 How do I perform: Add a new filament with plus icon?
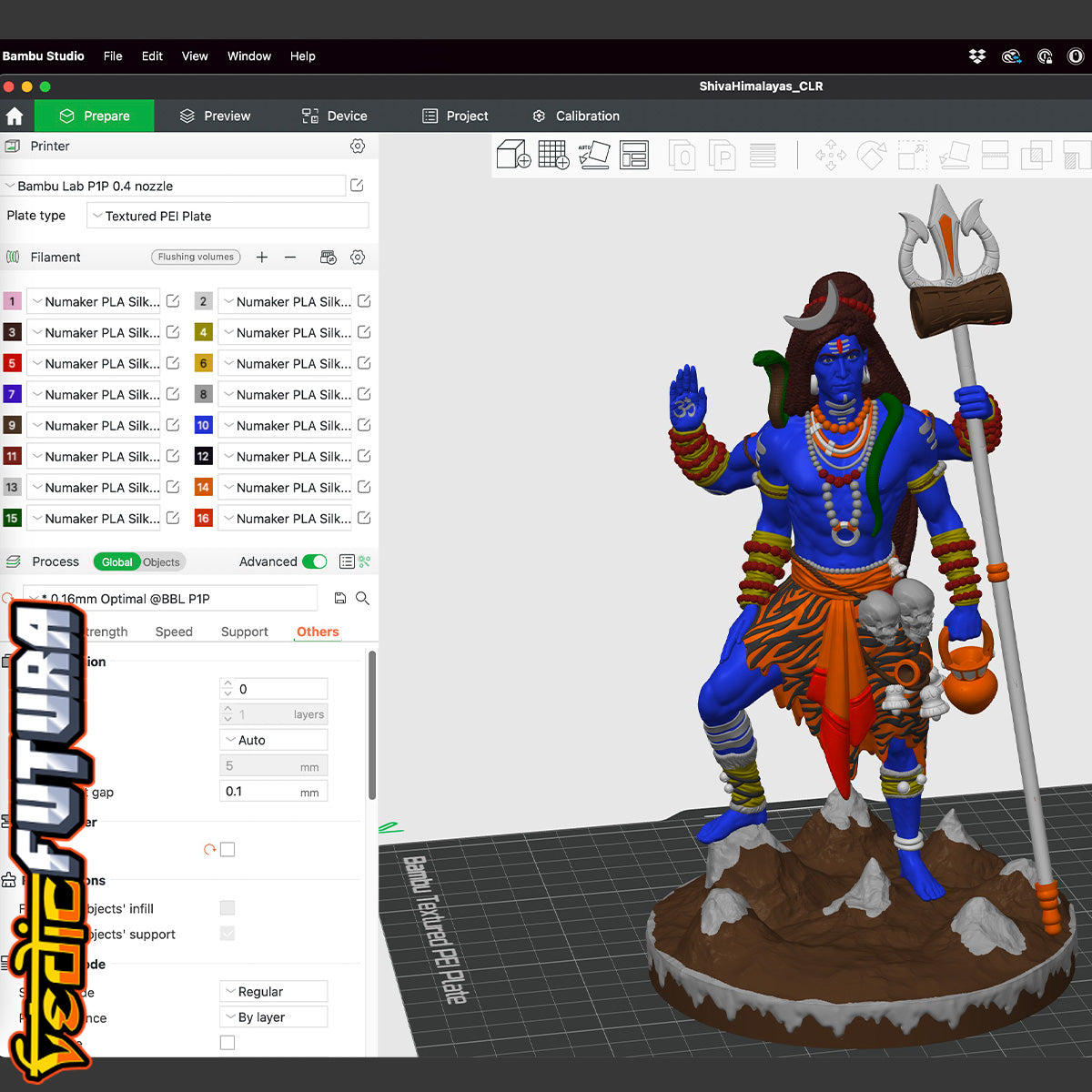(x=262, y=258)
